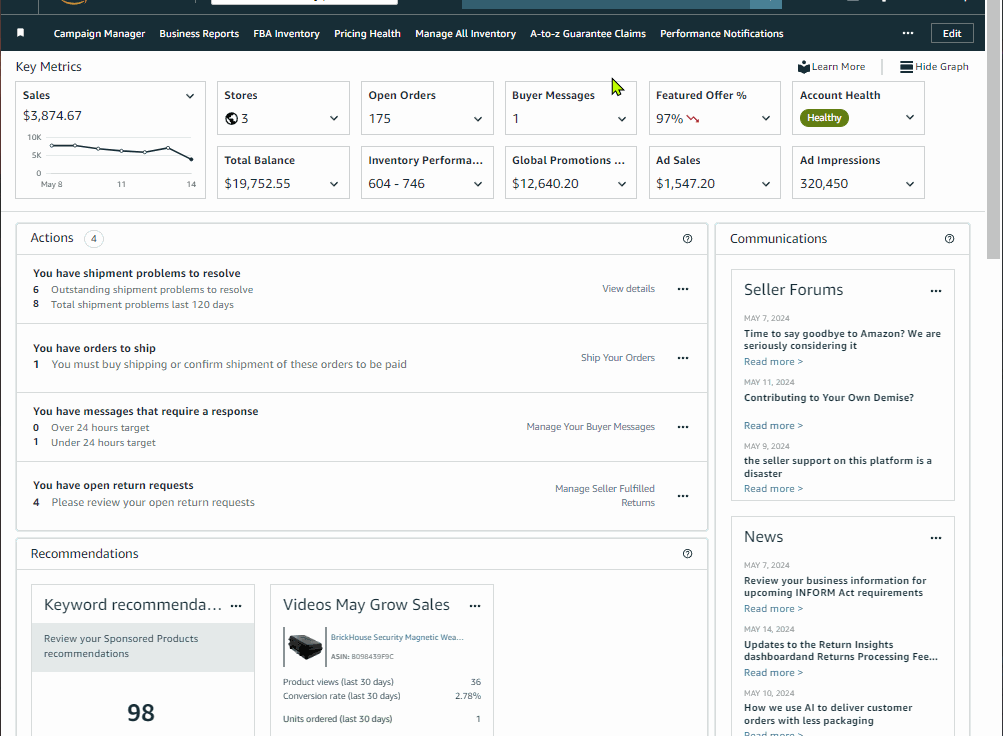Click the Edit button in nav bar

952,33
